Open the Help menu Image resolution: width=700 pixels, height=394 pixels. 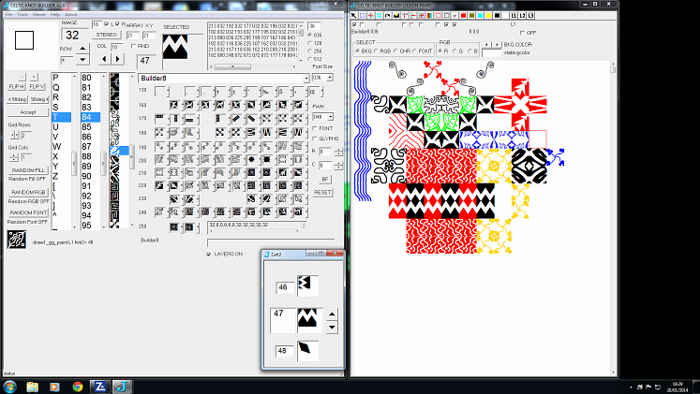click(55, 15)
